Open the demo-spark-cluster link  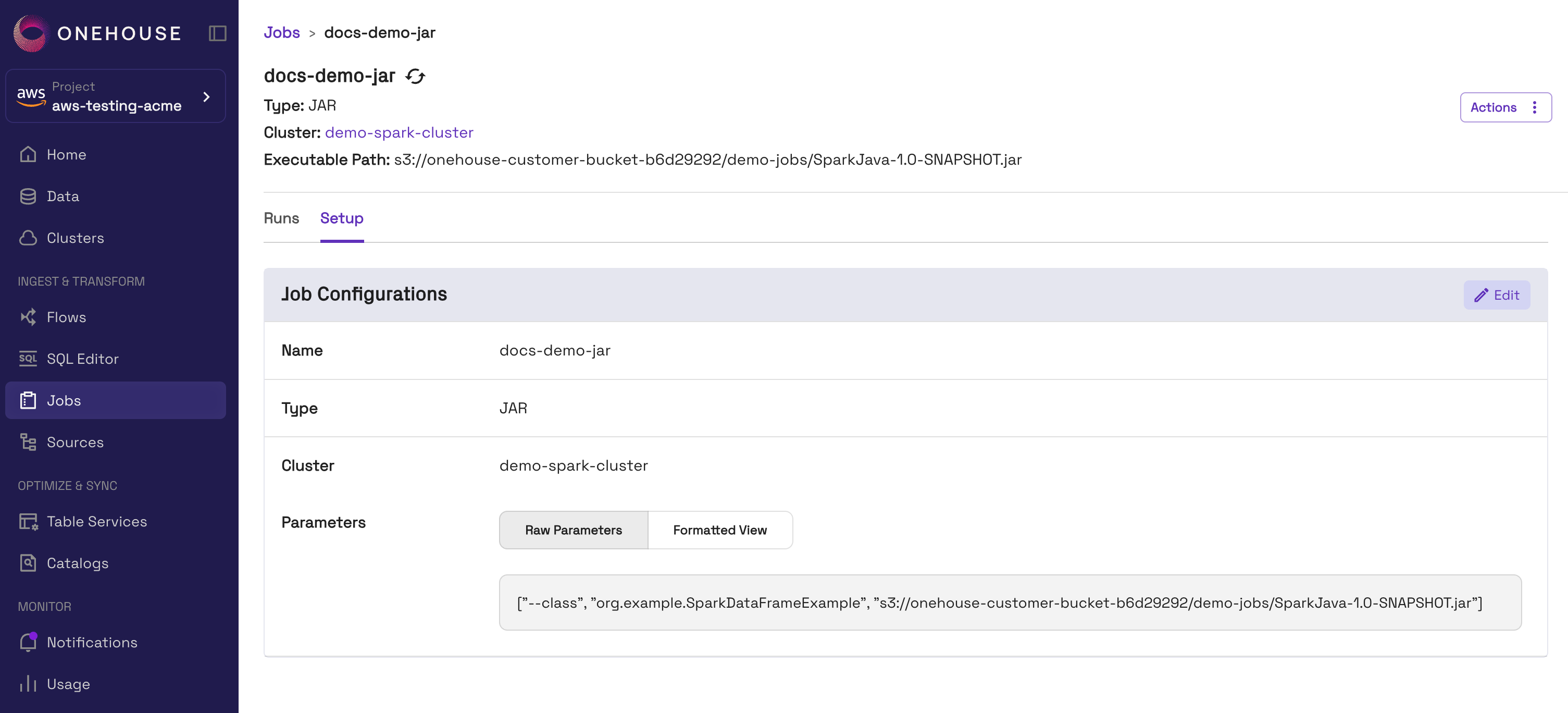tap(399, 132)
